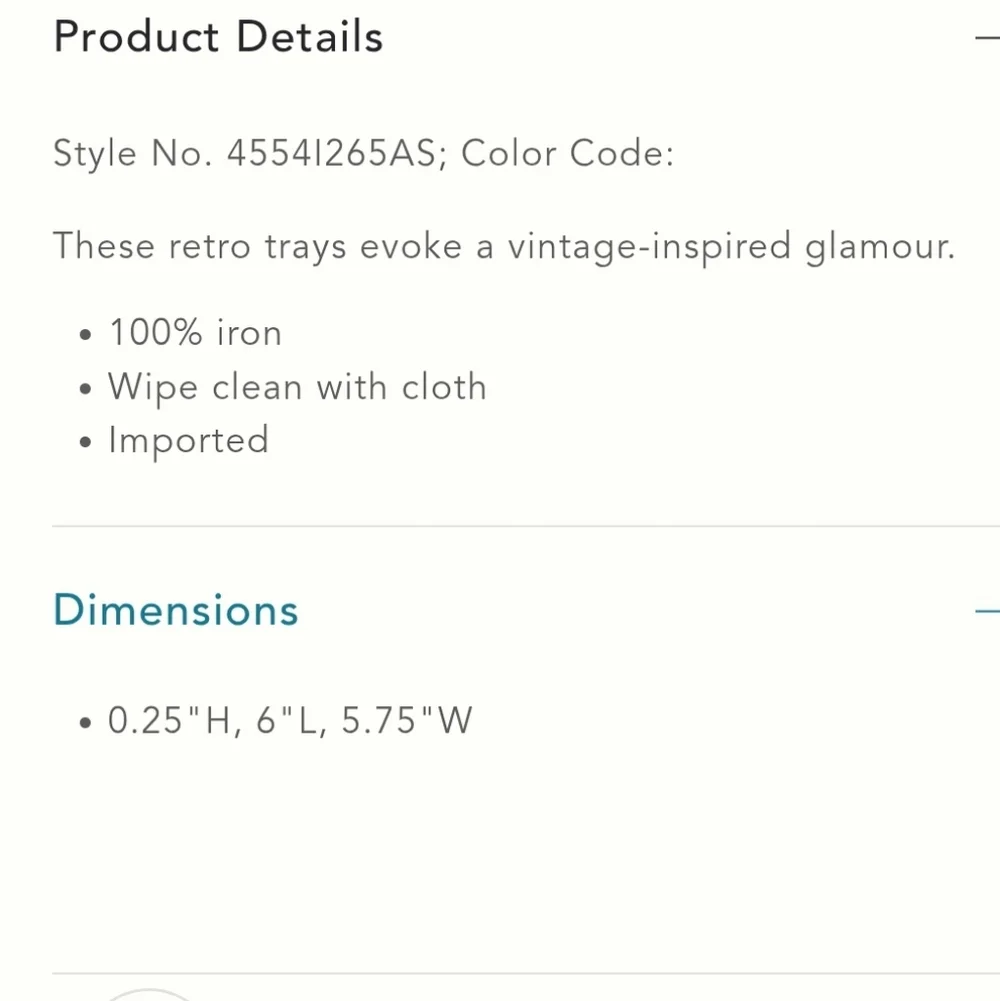Click the 0.25"H, 6"L, 5.75"W dimensions

290,721
